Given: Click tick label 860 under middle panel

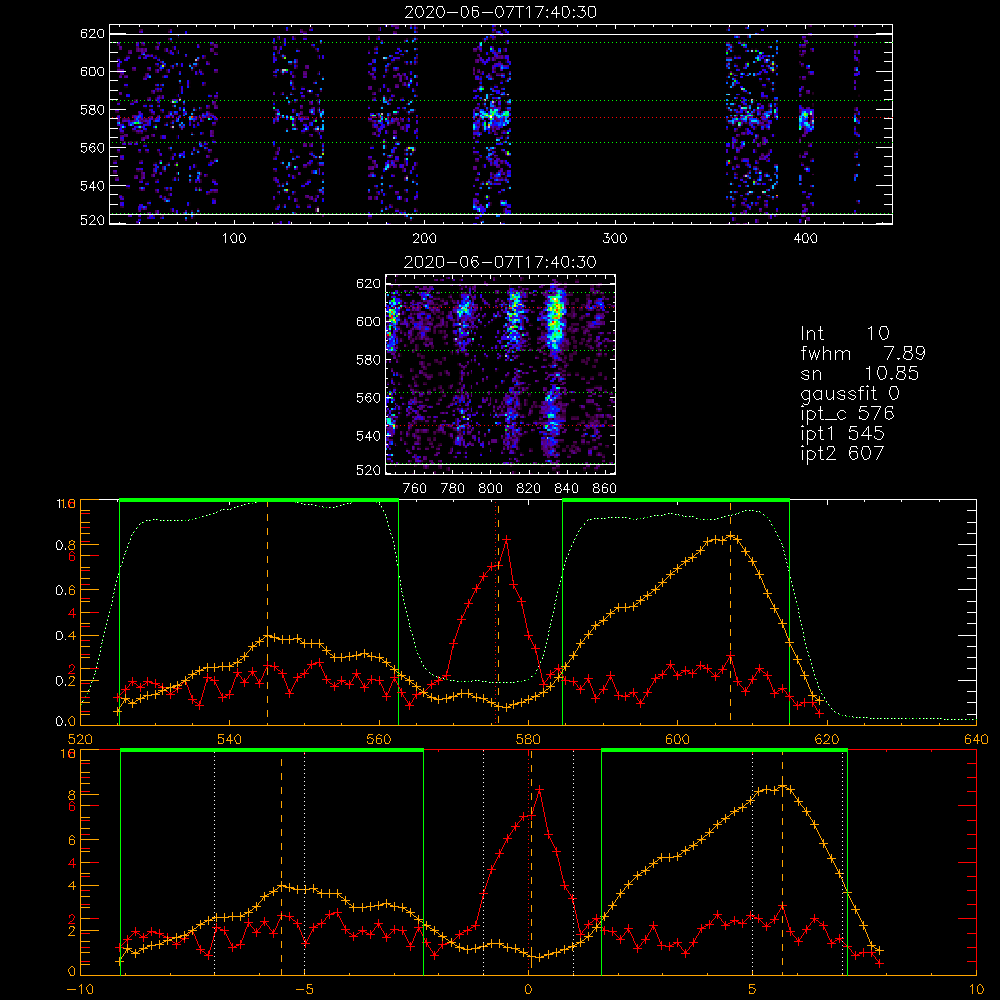Looking at the screenshot, I should [605, 489].
